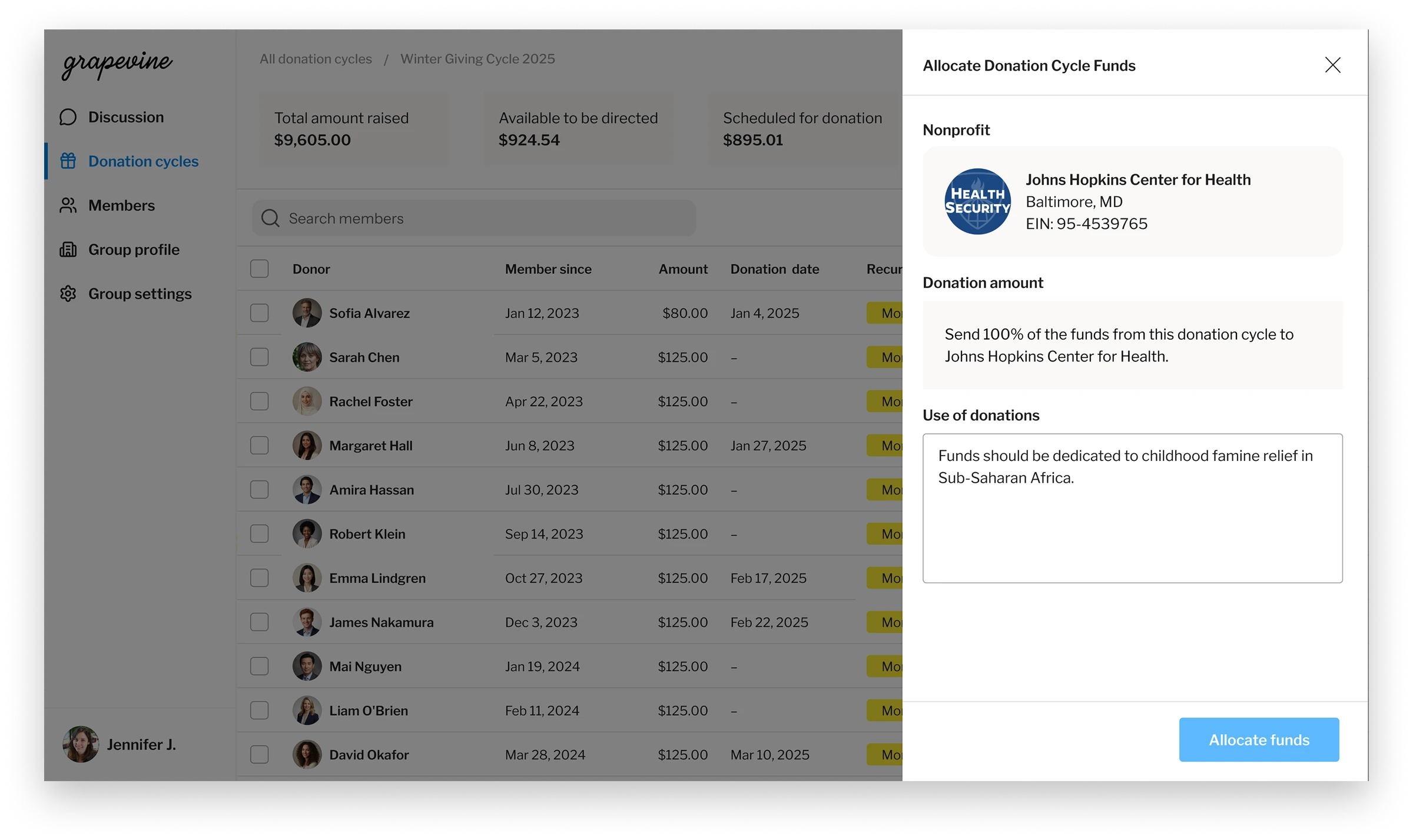Click the Use of donations text area
The width and height of the screenshot is (1413, 840).
1132,508
